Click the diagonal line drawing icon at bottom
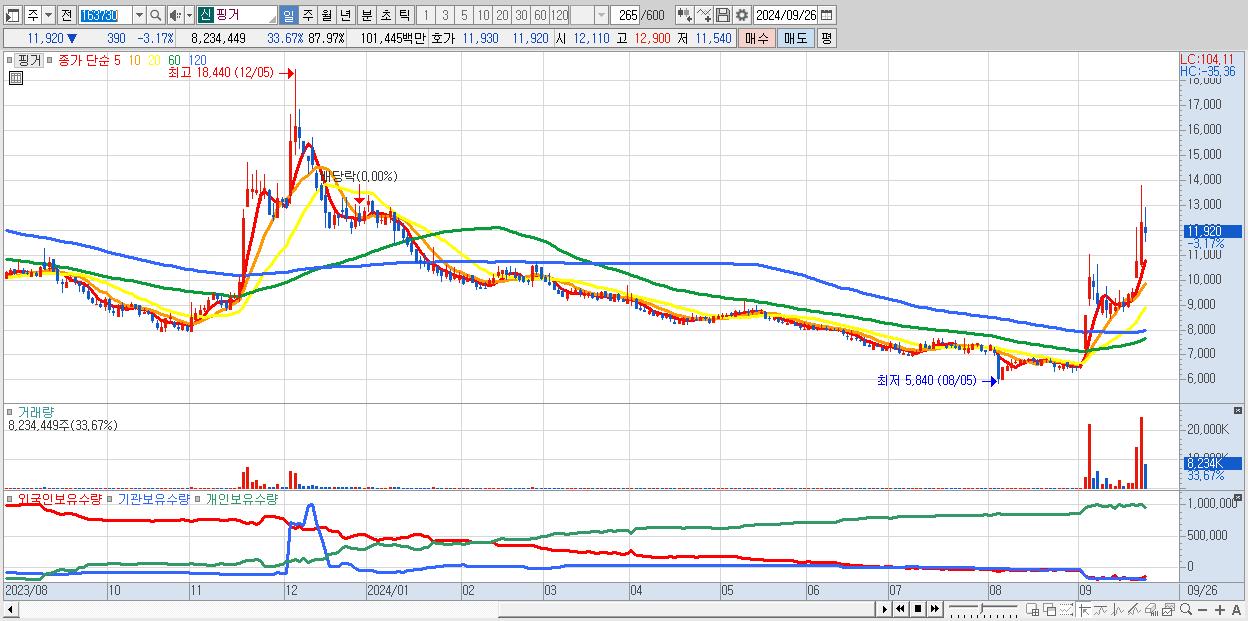 point(1135,609)
